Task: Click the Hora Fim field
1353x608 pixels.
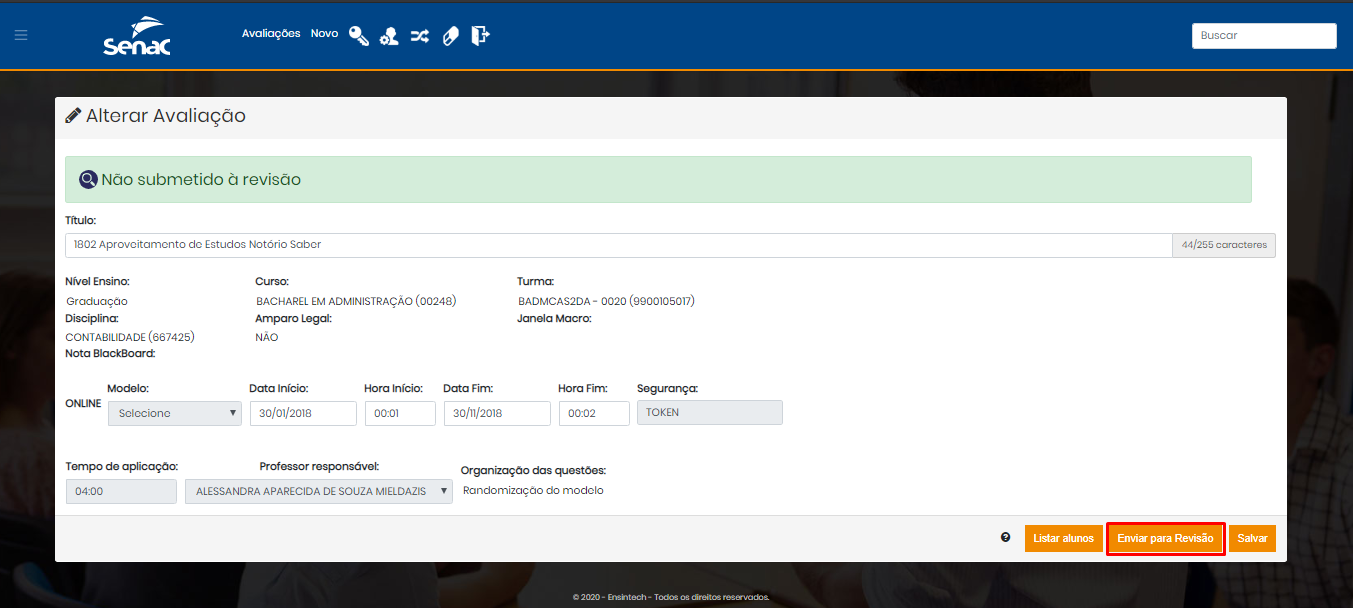Action: point(594,413)
